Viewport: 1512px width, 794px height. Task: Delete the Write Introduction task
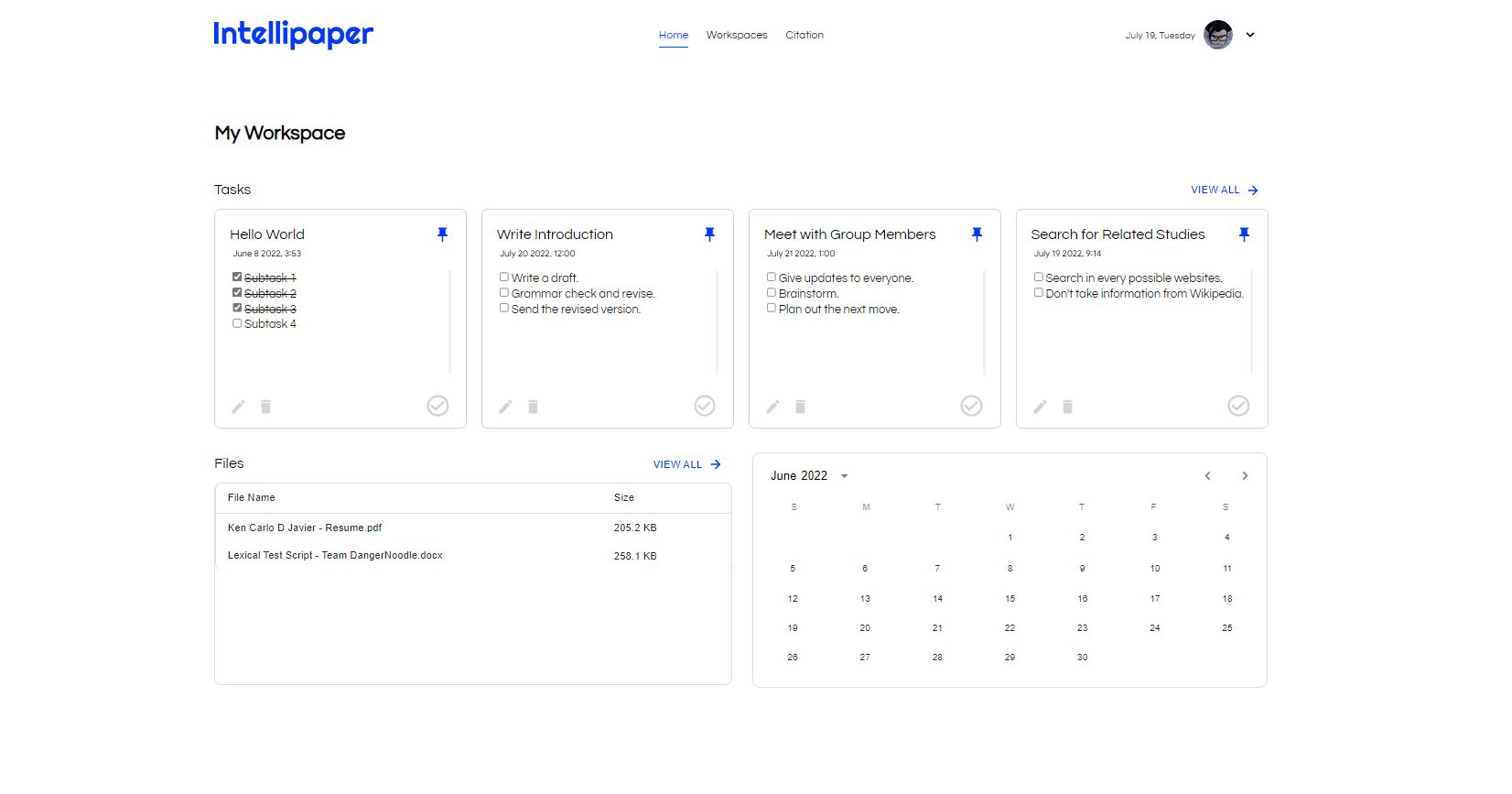pyautogui.click(x=533, y=407)
